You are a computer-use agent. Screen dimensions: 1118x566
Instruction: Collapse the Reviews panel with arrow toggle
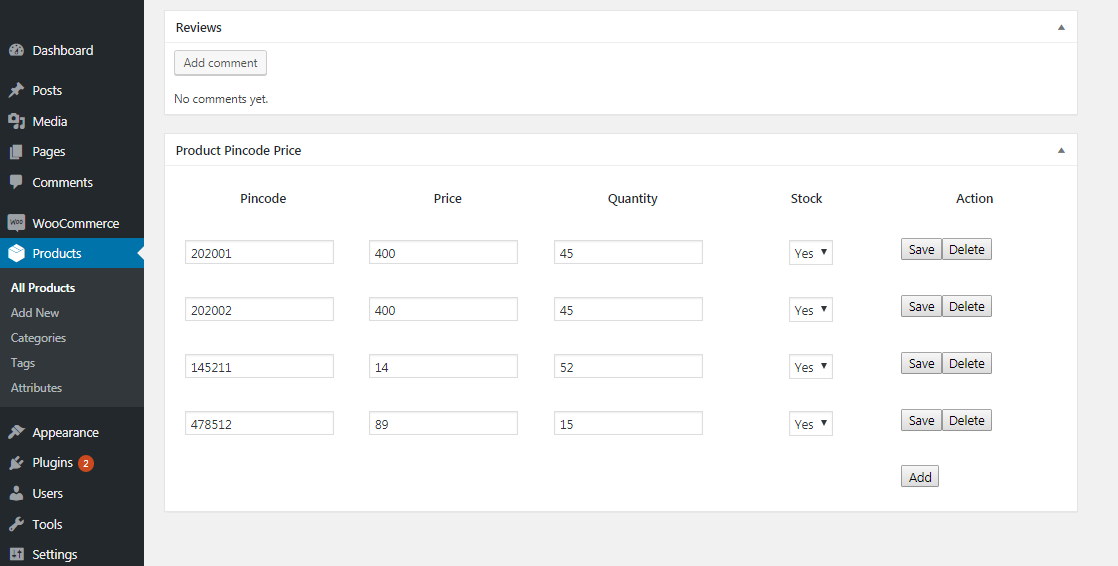click(x=1061, y=27)
